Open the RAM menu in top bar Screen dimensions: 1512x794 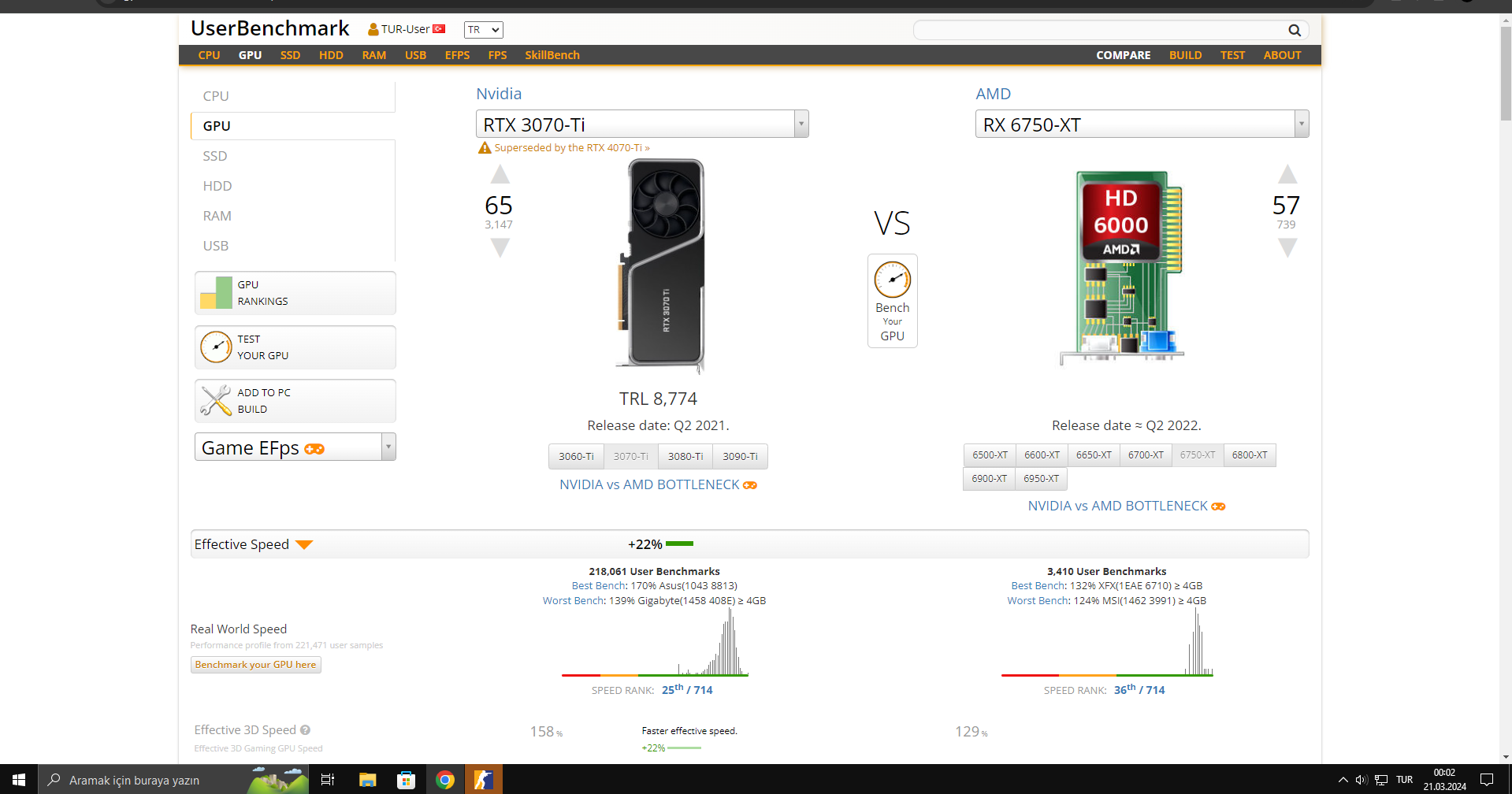click(374, 55)
